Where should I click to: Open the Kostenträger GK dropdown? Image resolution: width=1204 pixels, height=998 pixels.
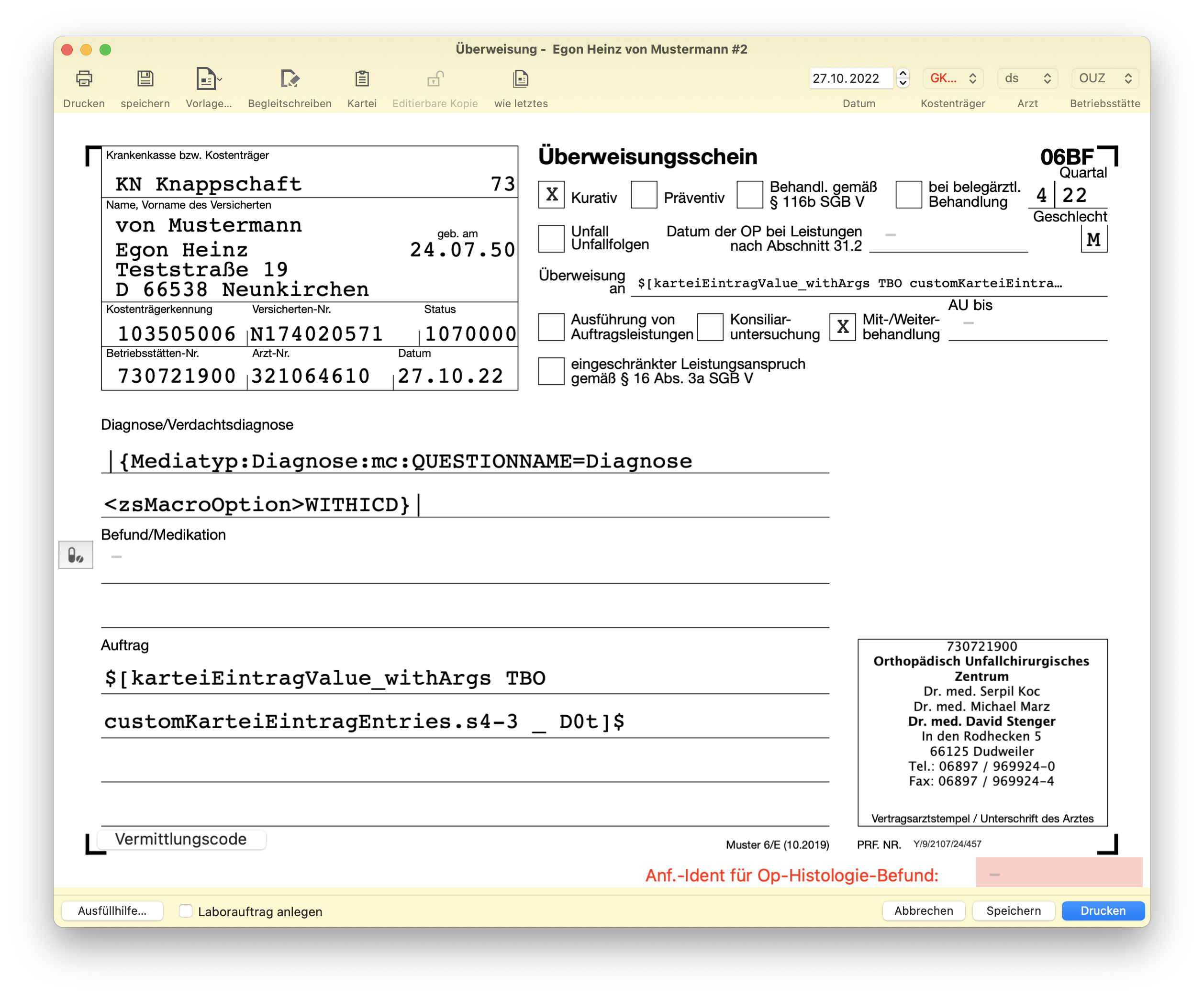(953, 78)
